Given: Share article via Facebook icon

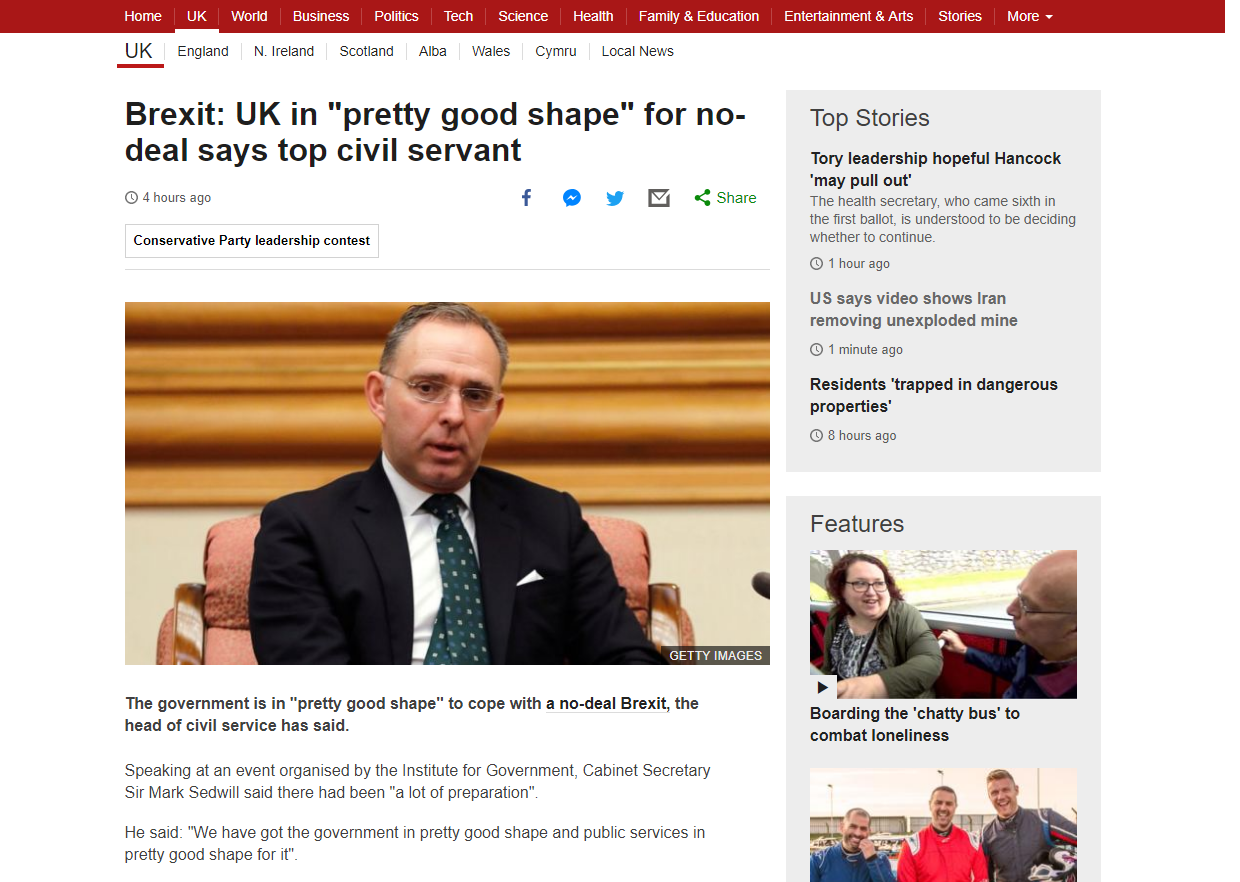Looking at the screenshot, I should pos(526,198).
